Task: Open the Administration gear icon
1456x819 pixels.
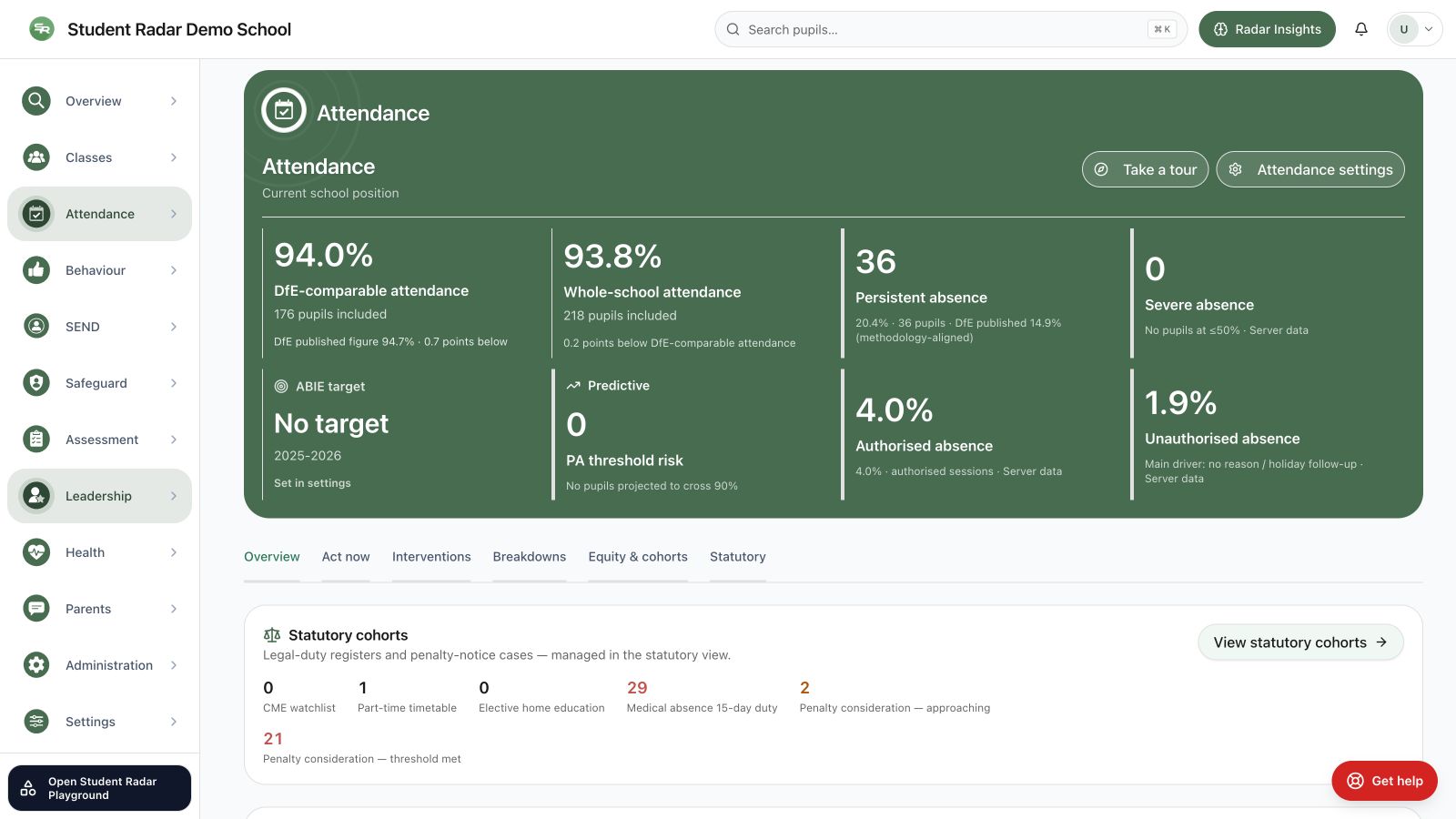Action: coord(36,665)
